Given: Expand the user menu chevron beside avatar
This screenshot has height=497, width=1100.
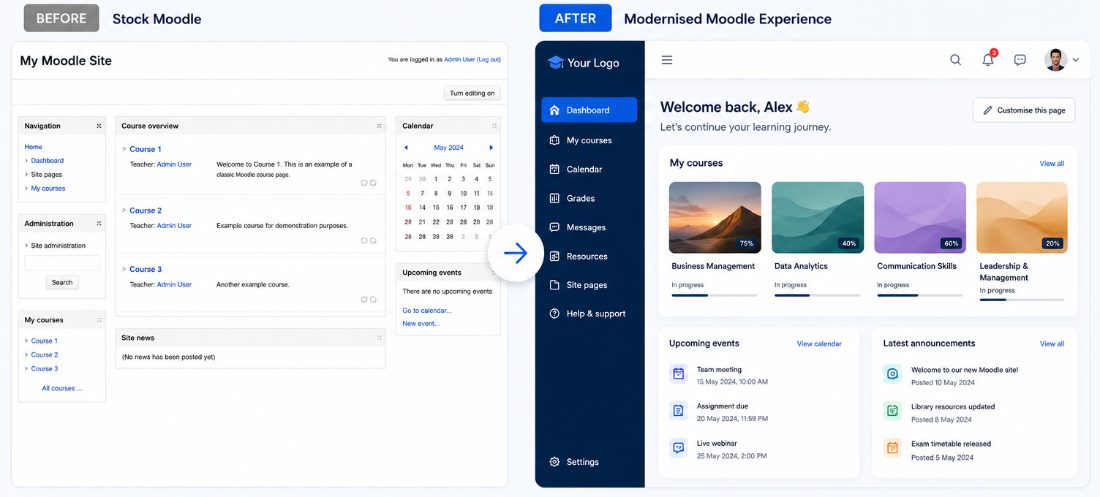Looking at the screenshot, I should click(x=1075, y=61).
